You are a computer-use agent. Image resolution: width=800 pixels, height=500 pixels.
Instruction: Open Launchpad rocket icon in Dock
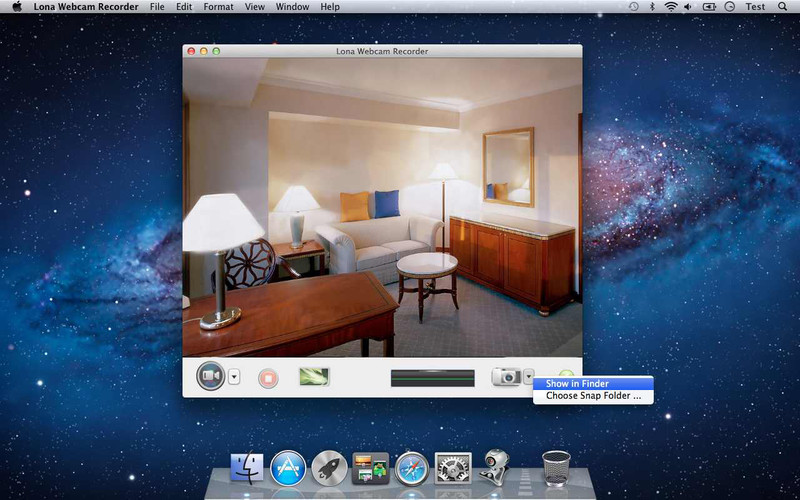tap(330, 468)
